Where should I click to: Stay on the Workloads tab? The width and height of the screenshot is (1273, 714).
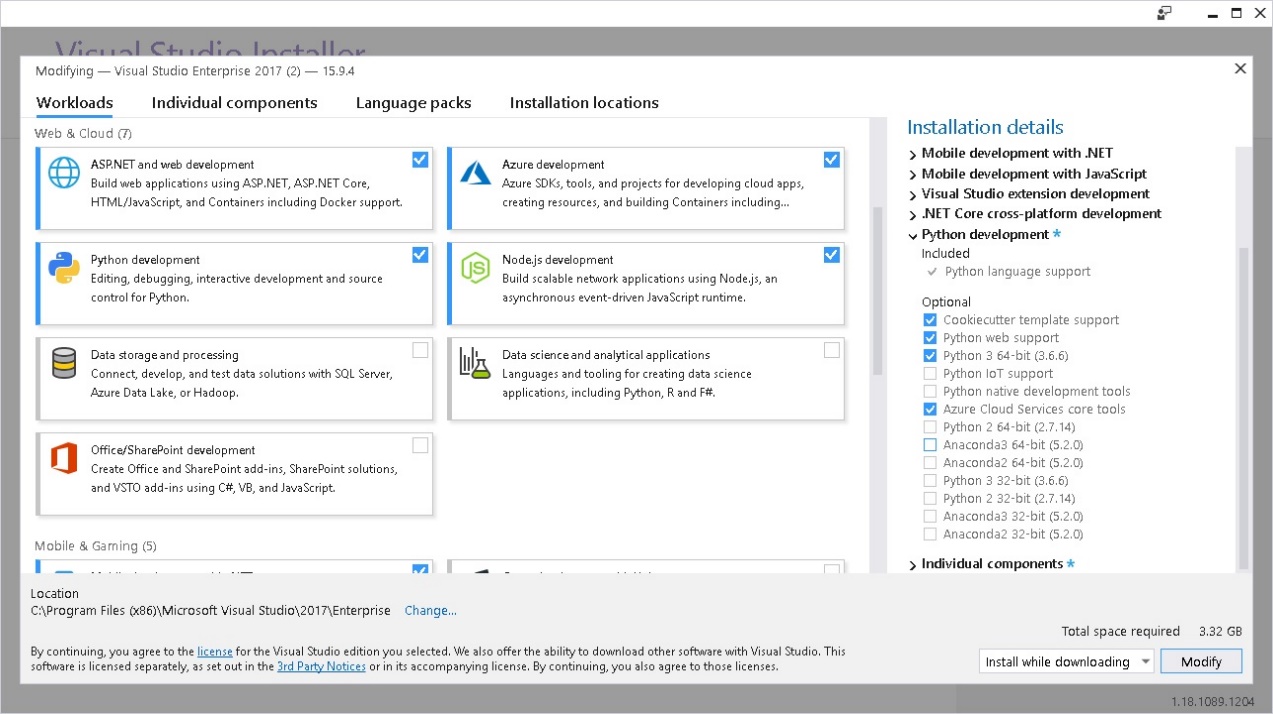(x=74, y=103)
